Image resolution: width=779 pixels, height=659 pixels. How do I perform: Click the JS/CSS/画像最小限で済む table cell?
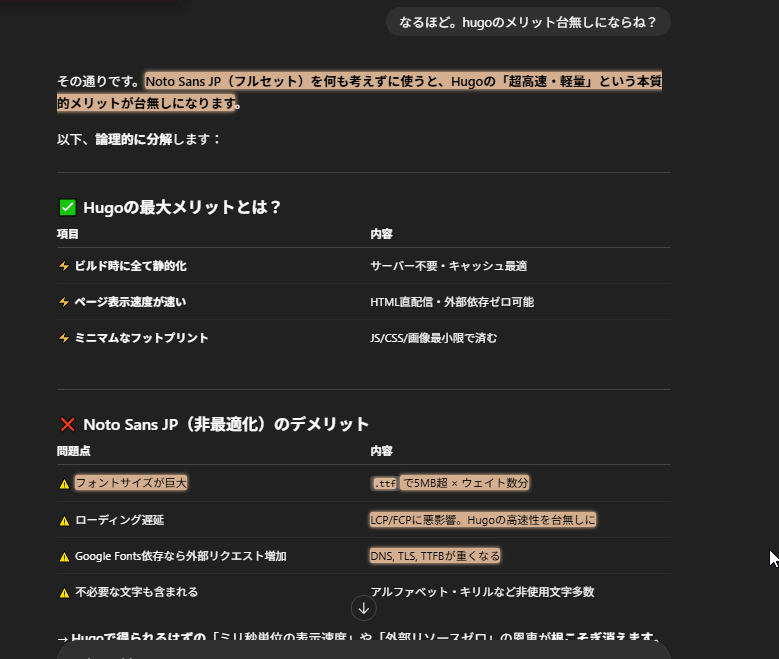pyautogui.click(x=433, y=338)
